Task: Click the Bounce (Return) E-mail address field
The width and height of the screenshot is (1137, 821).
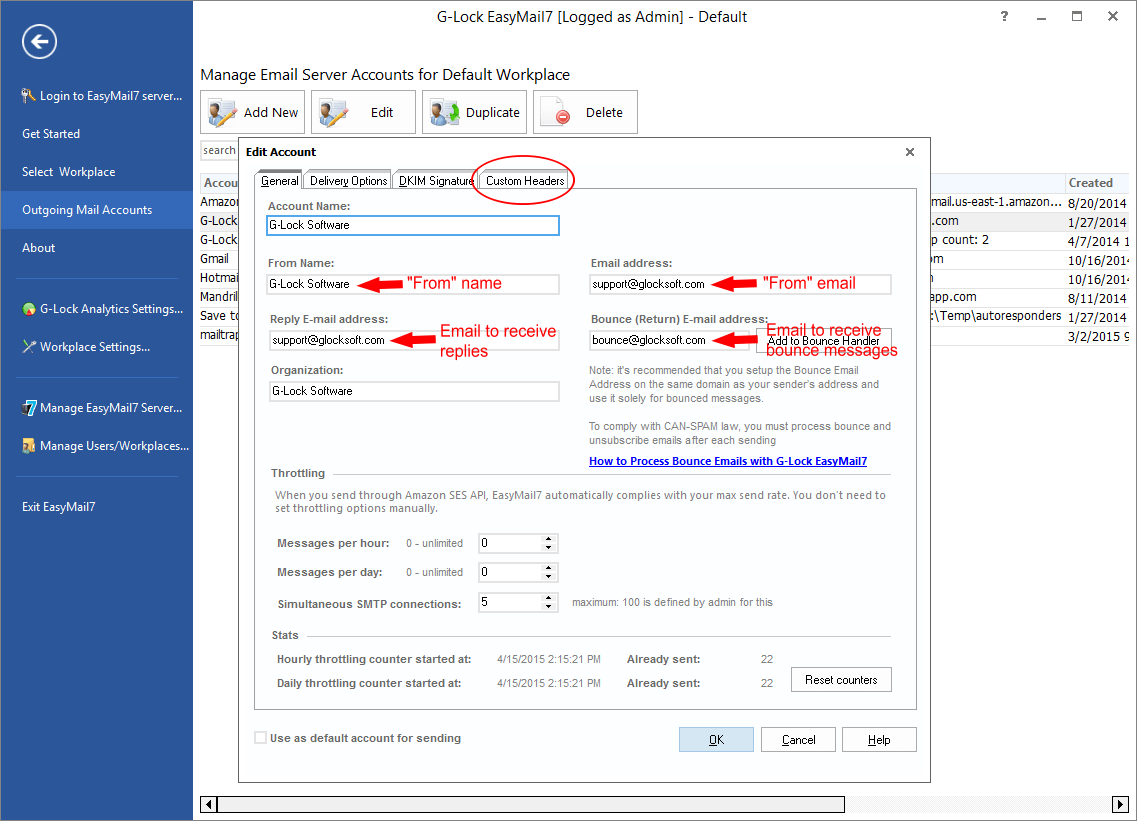Action: pos(671,340)
